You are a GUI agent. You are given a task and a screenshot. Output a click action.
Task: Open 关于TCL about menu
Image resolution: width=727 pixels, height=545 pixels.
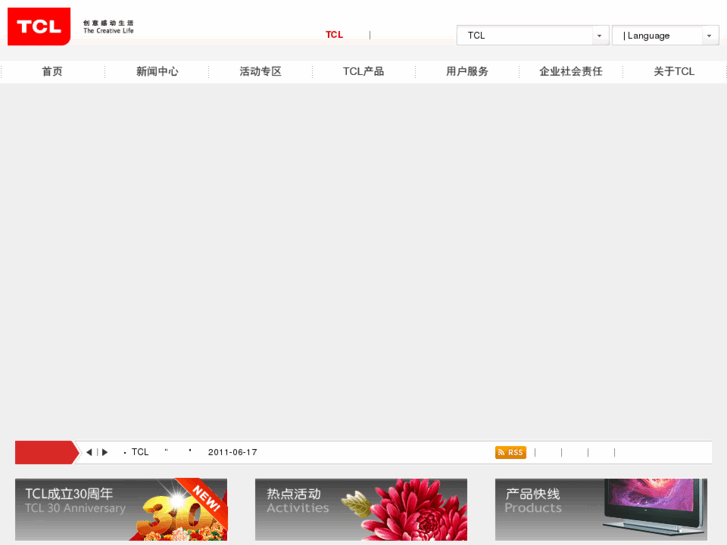674,71
